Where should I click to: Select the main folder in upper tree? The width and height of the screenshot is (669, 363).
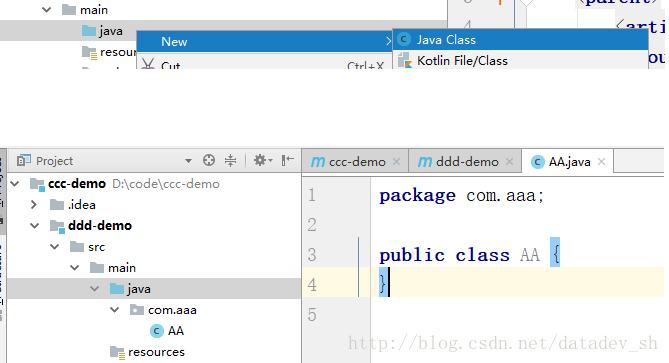pyautogui.click(x=94, y=9)
